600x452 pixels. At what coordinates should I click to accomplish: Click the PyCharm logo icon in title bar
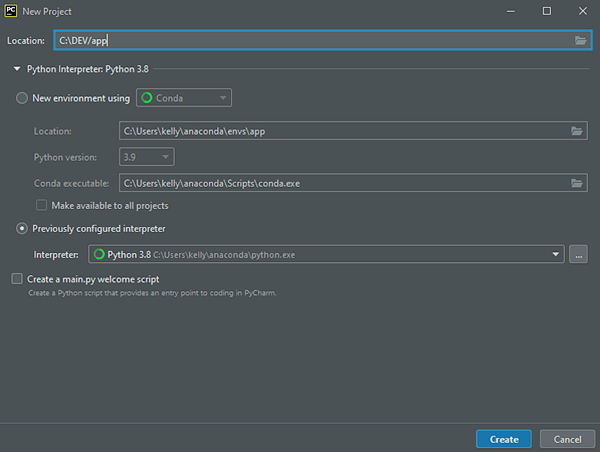(11, 11)
